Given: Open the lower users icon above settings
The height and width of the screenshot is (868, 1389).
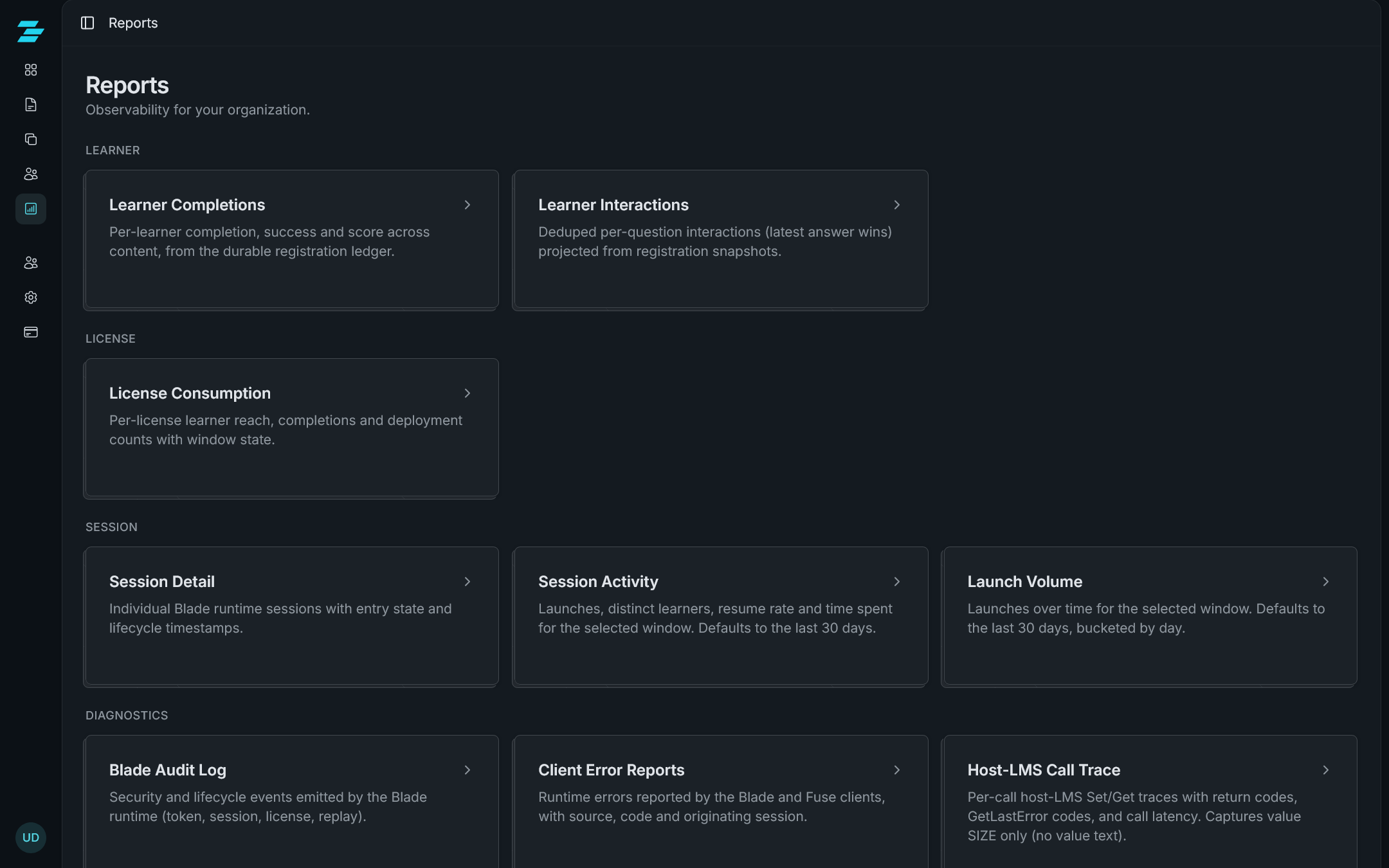Looking at the screenshot, I should 31,263.
